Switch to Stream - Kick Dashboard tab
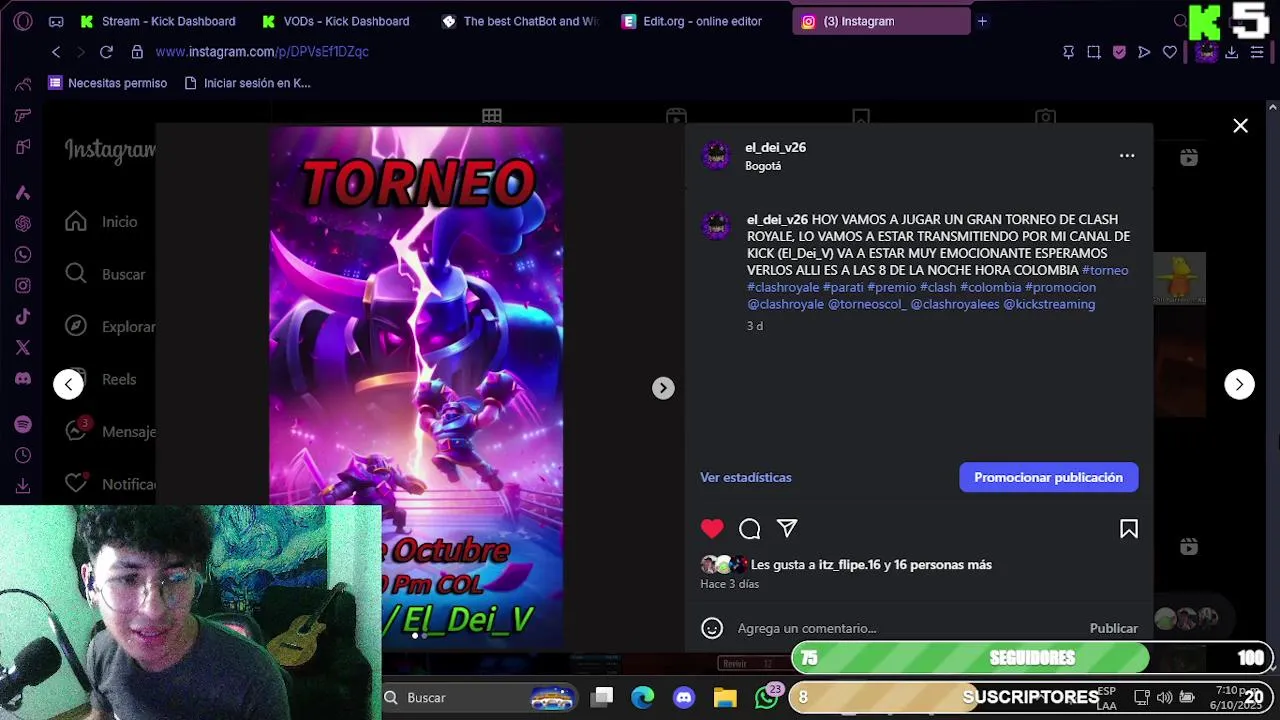The height and width of the screenshot is (720, 1280). [158, 21]
